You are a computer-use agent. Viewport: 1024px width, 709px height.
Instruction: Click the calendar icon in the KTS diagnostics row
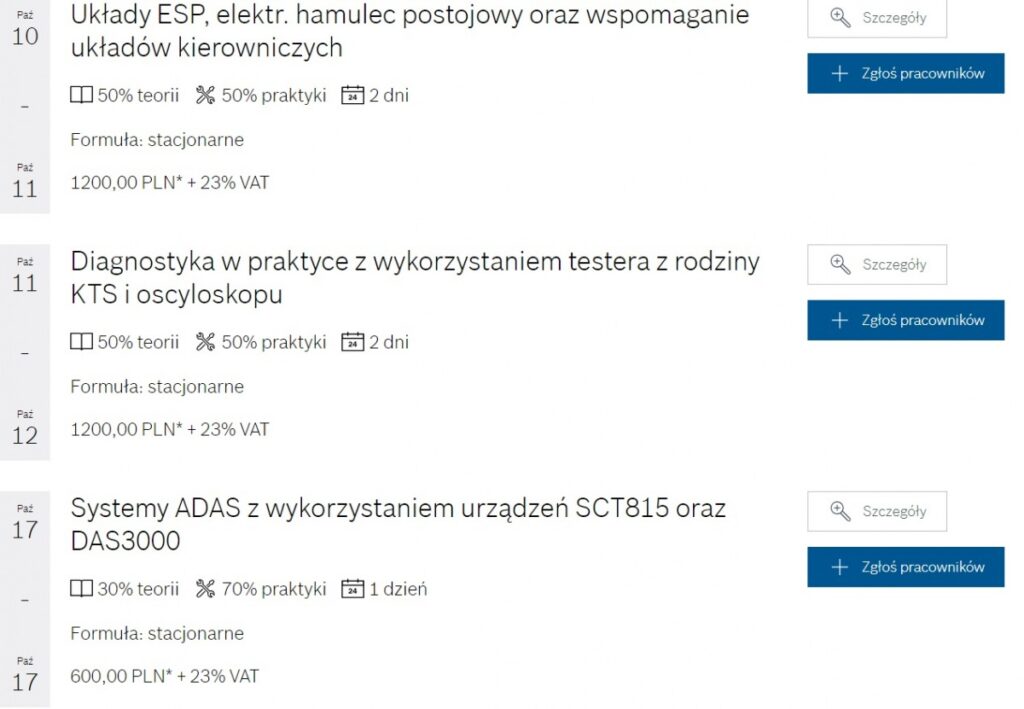pyautogui.click(x=352, y=342)
